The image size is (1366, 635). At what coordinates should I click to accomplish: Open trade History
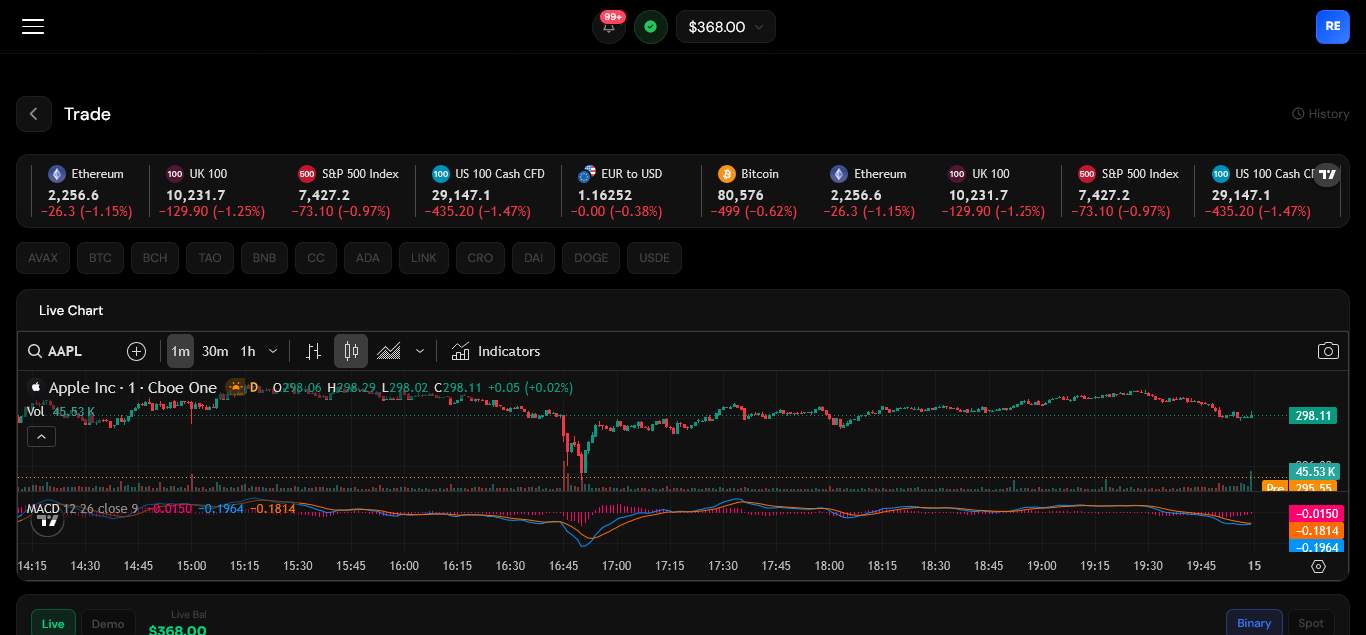coord(1321,114)
